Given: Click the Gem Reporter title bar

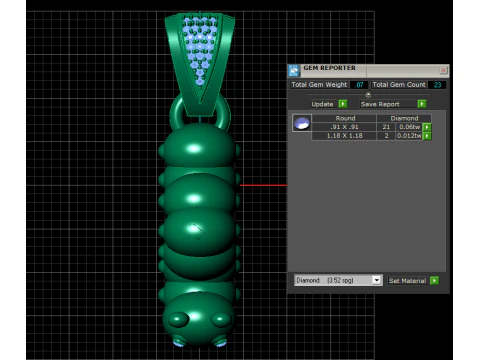Looking at the screenshot, I should 368,70.
